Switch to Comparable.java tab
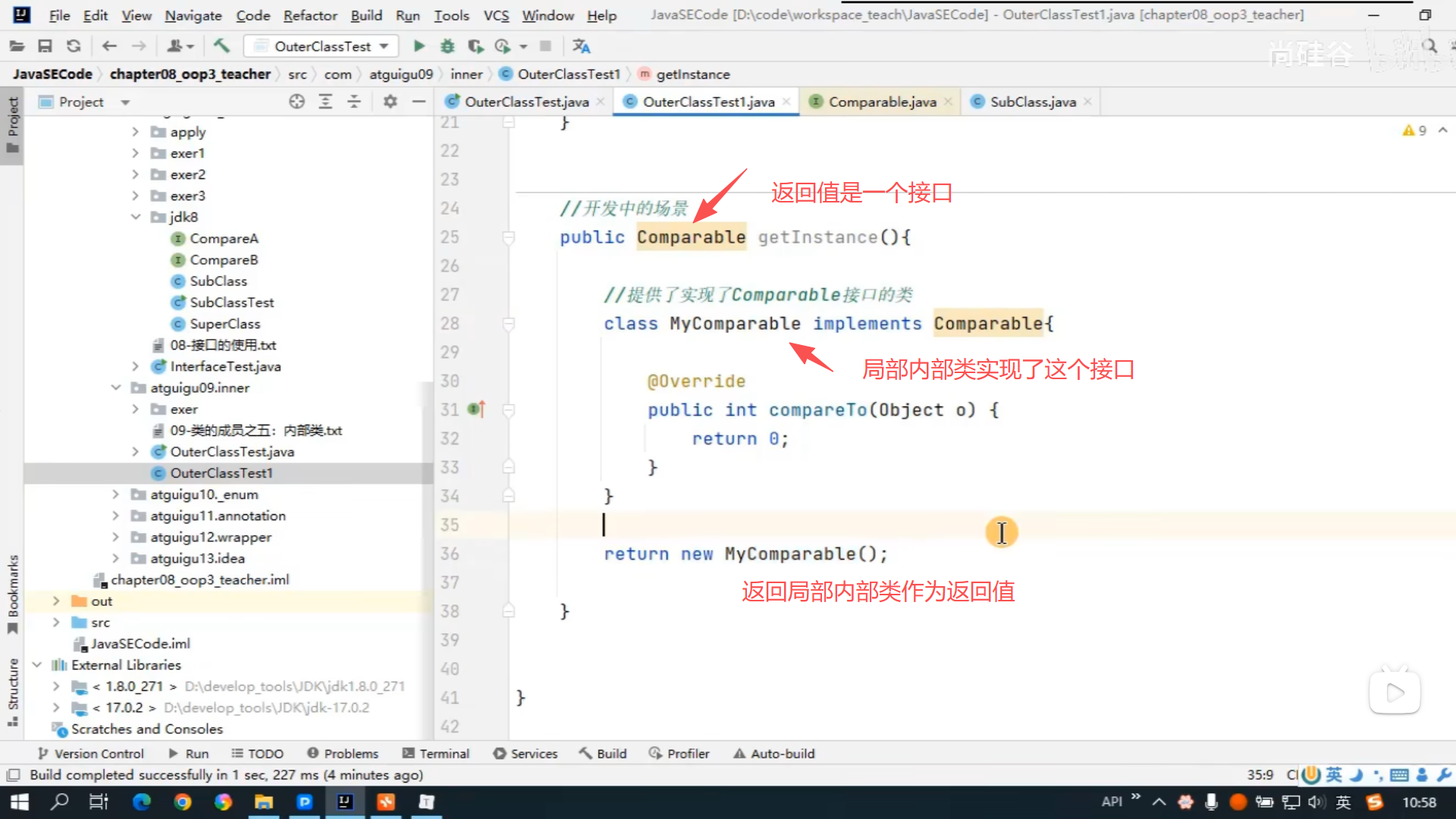This screenshot has width=1456, height=819. click(881, 102)
